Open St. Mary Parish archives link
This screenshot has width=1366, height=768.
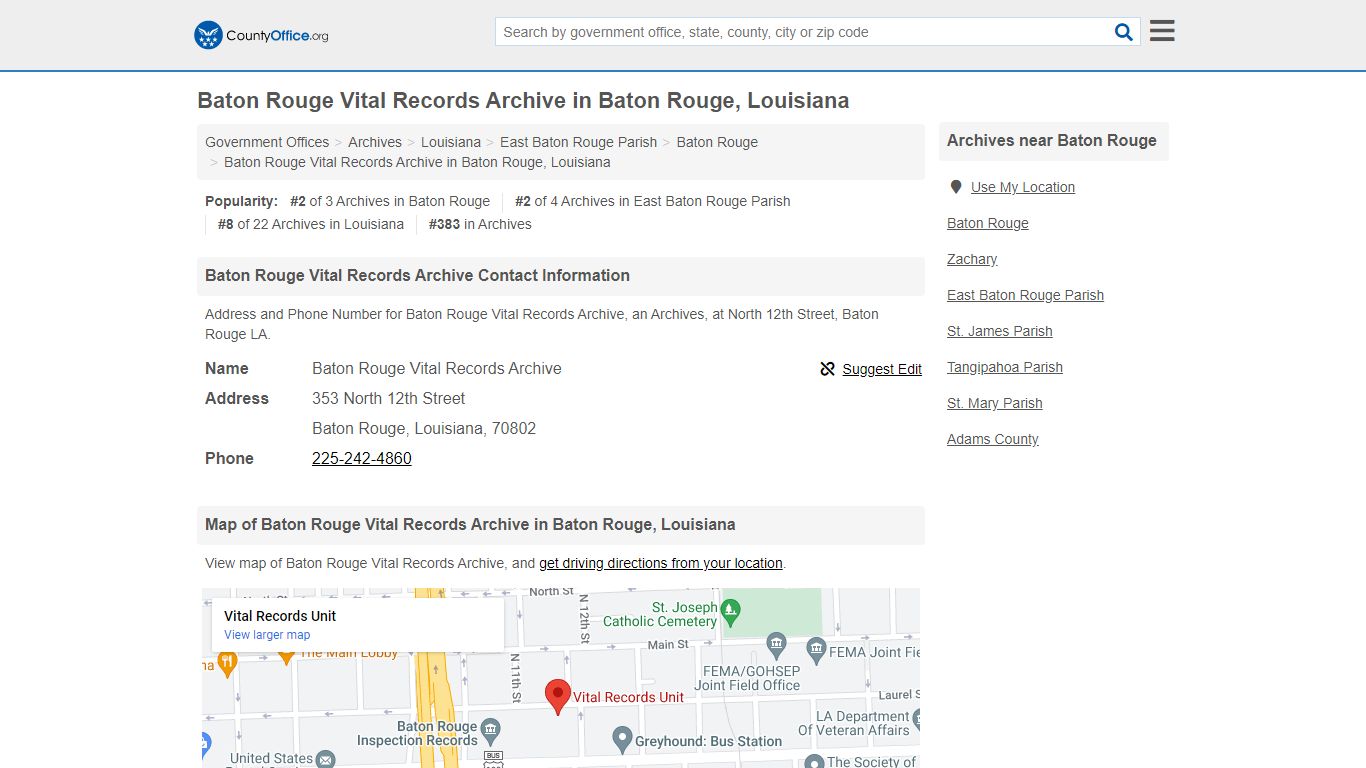995,403
